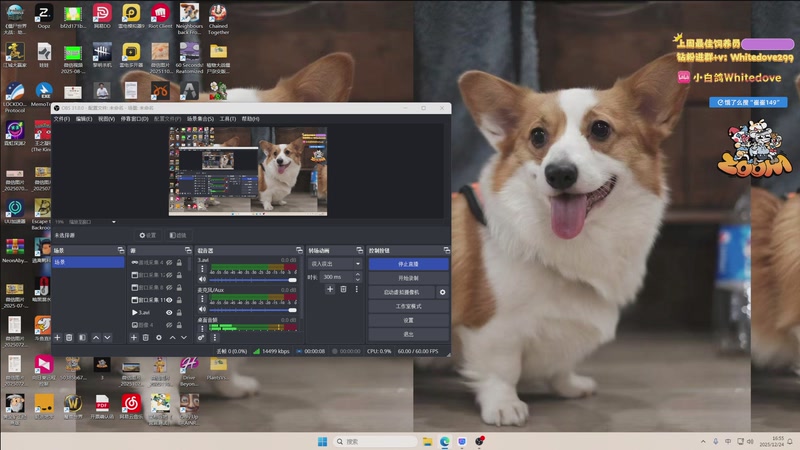Open the 淡入淡出 transition type dropdown

pos(335,264)
